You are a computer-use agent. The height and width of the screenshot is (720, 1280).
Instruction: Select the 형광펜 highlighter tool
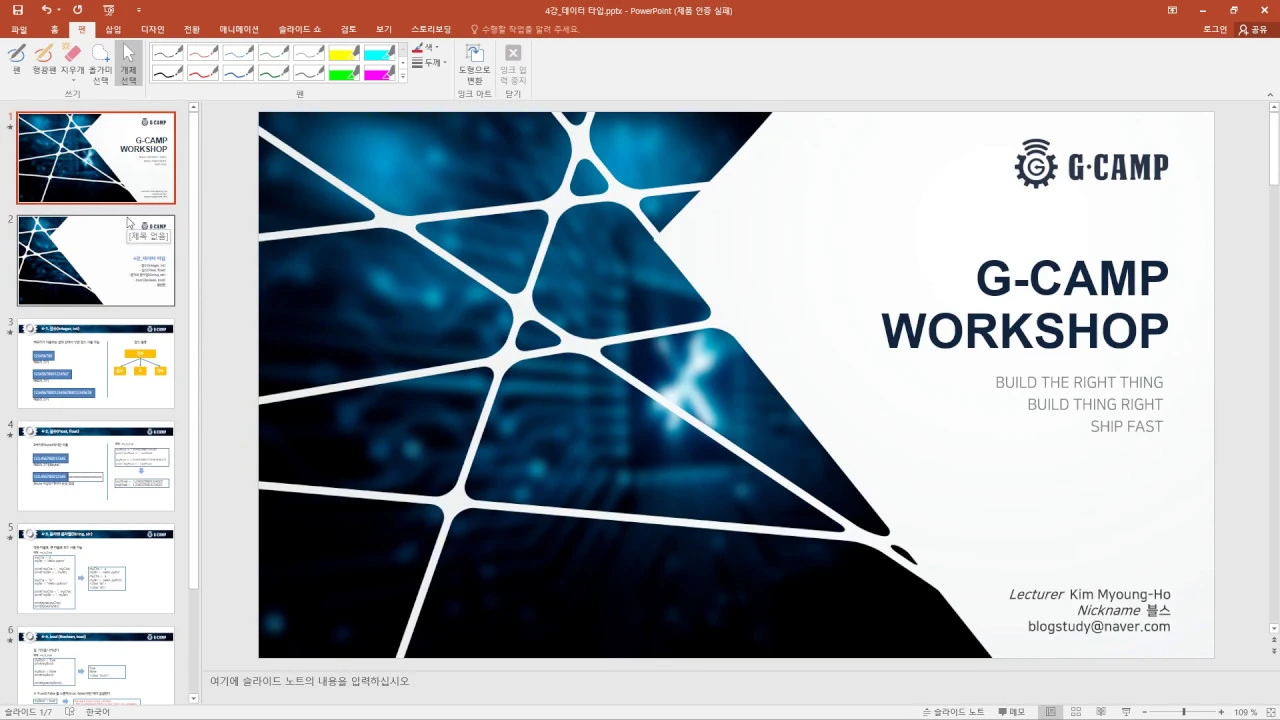point(44,59)
